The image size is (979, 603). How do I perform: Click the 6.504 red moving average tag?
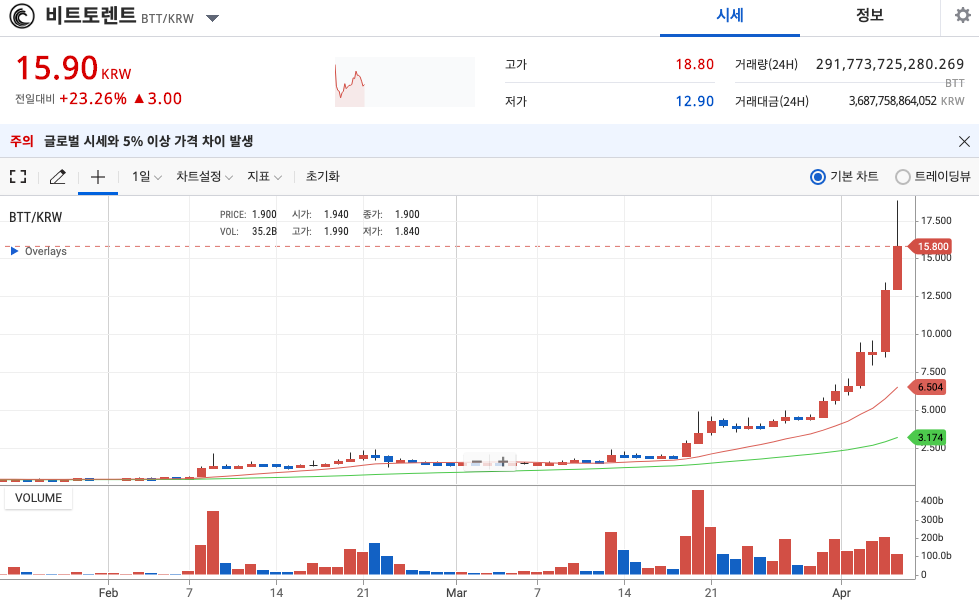(927, 387)
